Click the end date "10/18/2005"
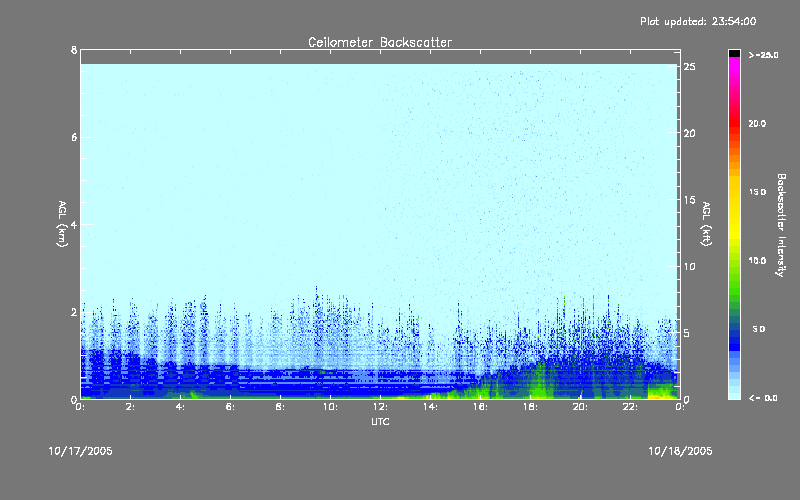The image size is (800, 500). (680, 451)
